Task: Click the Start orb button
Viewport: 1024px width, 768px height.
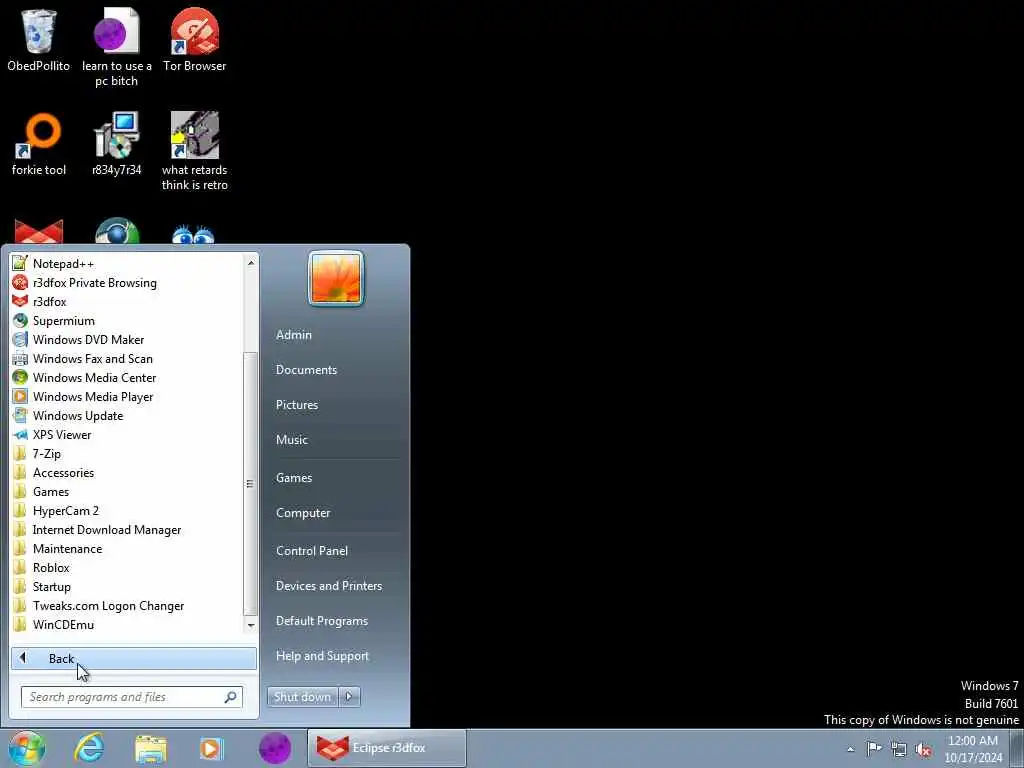Action: click(27, 748)
